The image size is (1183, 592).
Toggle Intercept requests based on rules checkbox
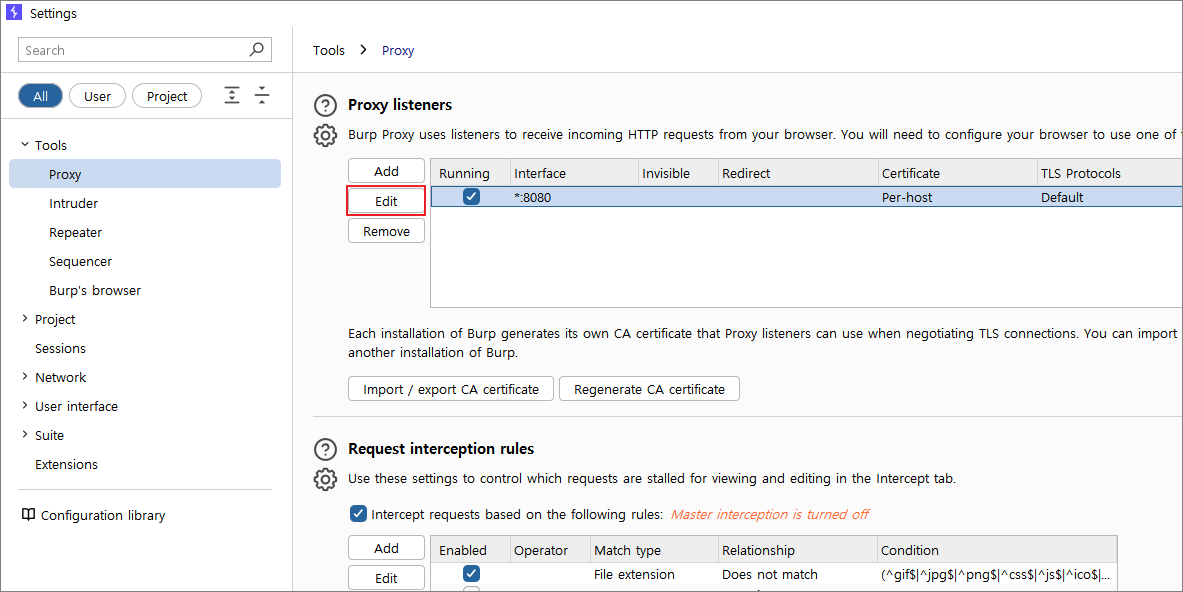359,514
